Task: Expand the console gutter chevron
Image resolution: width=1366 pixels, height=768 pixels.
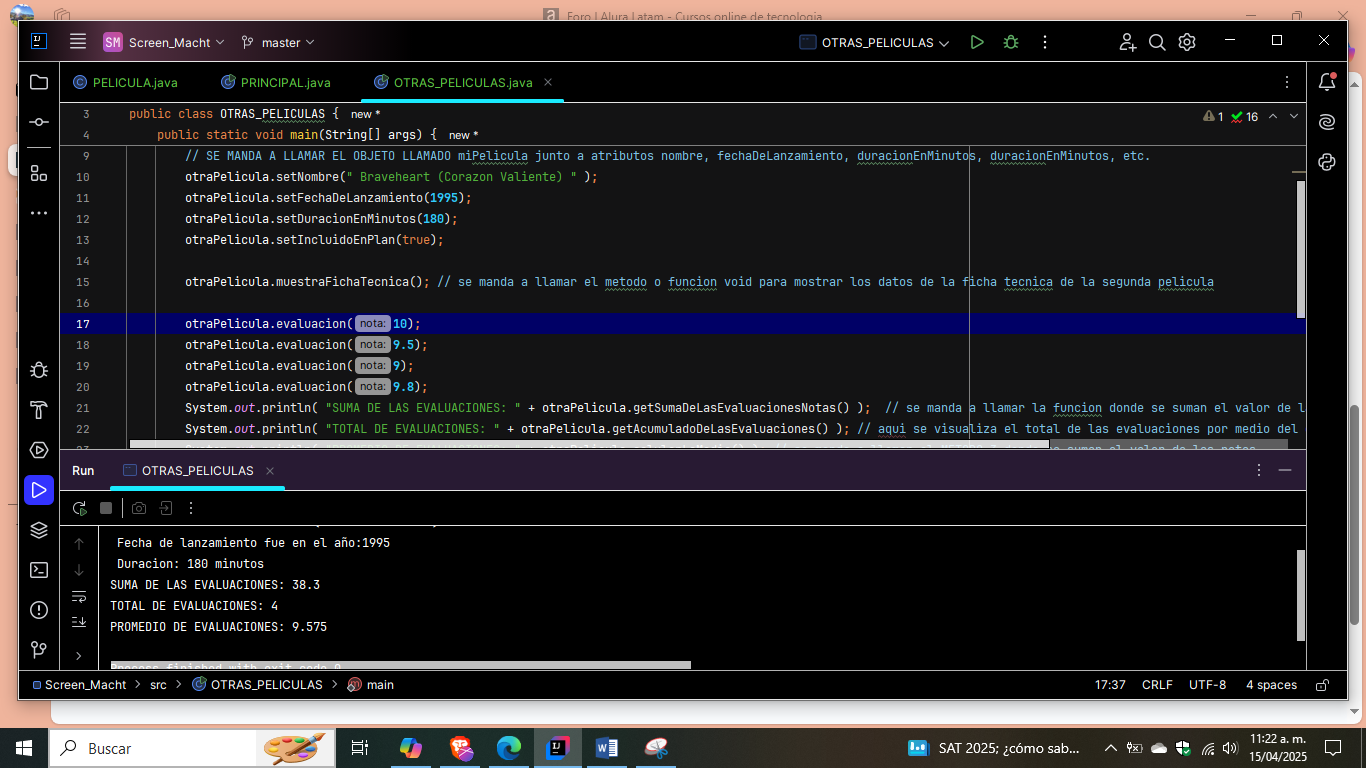Action: [x=79, y=656]
